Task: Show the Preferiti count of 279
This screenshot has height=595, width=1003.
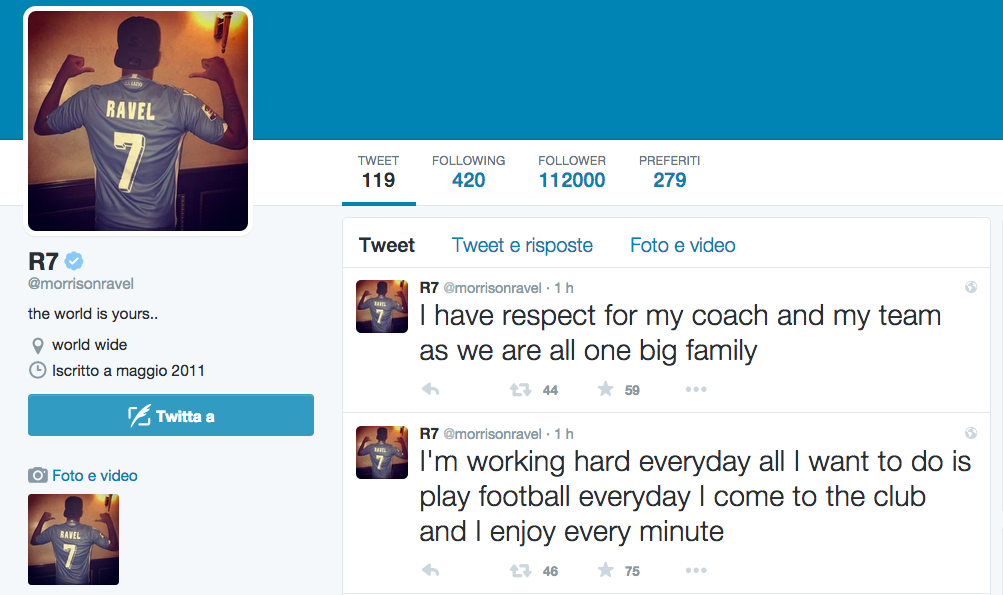Action: (x=669, y=172)
